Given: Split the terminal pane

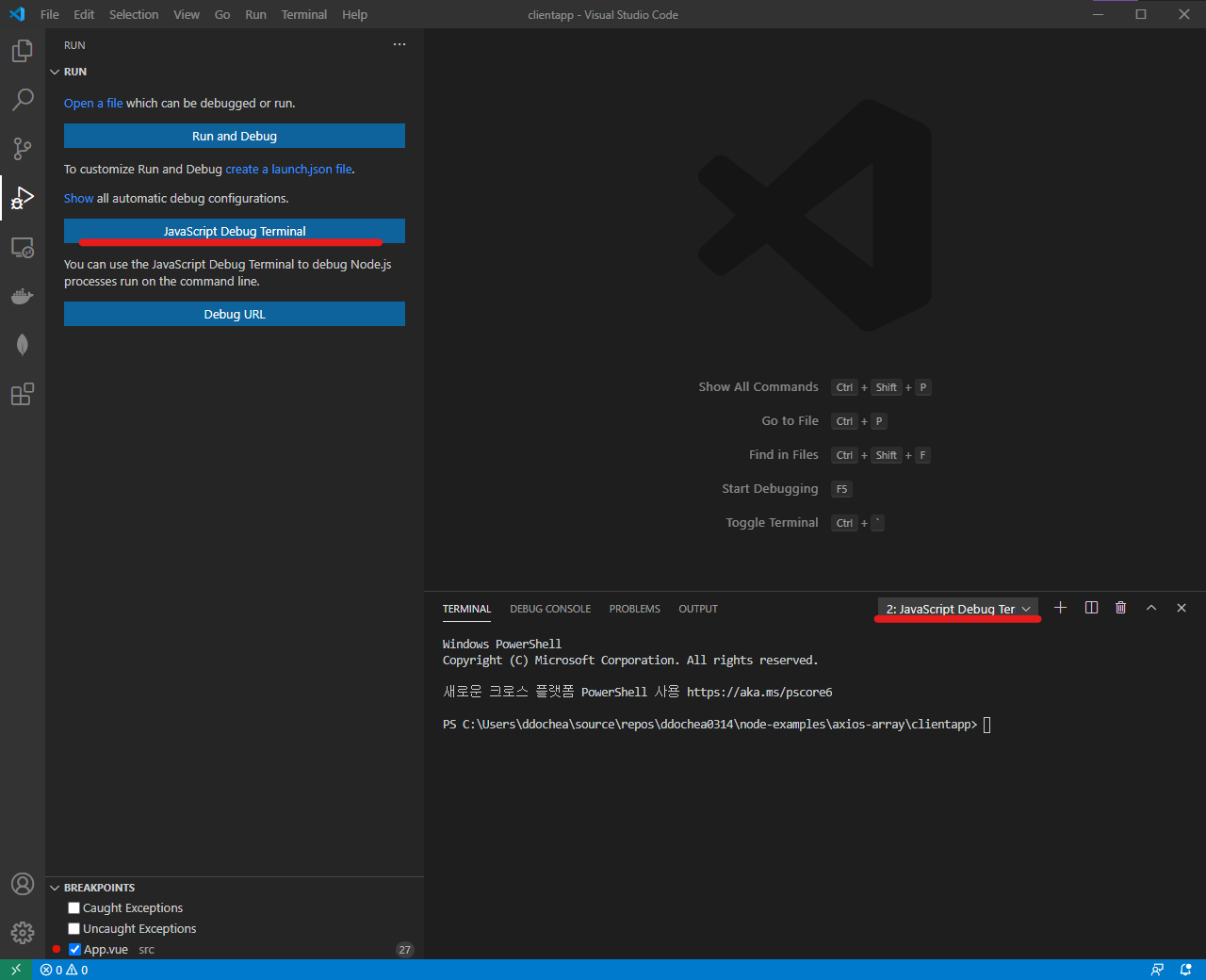Looking at the screenshot, I should pyautogui.click(x=1091, y=608).
